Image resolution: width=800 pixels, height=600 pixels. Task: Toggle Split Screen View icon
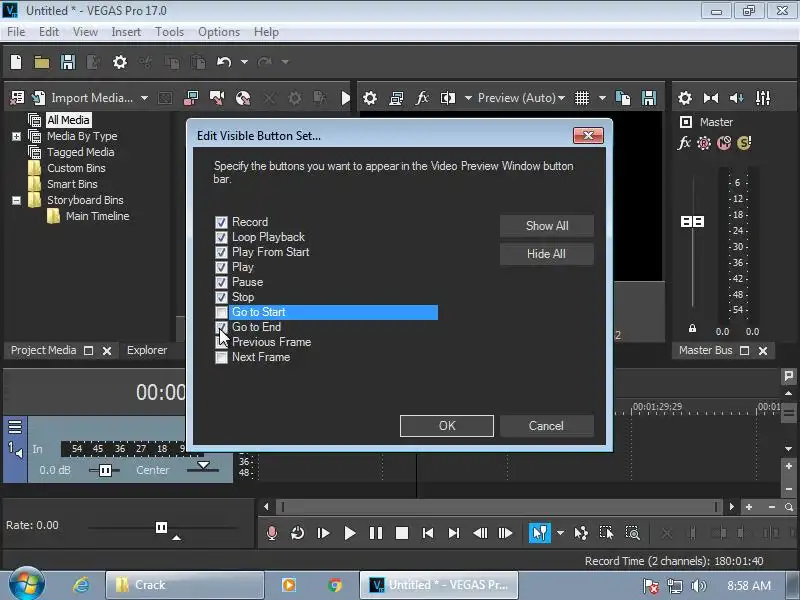pos(448,97)
